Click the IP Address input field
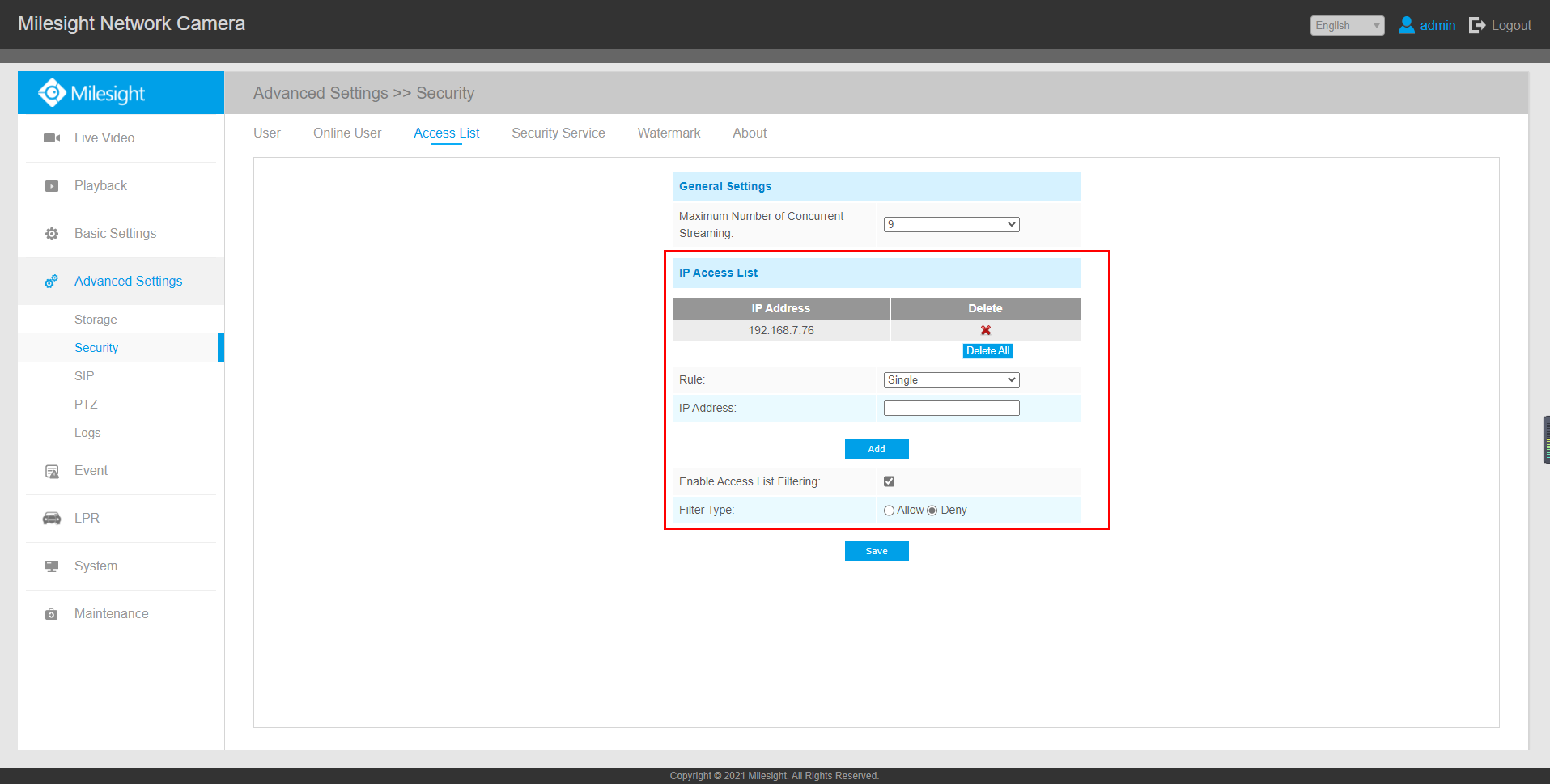The width and height of the screenshot is (1550, 784). 951,409
